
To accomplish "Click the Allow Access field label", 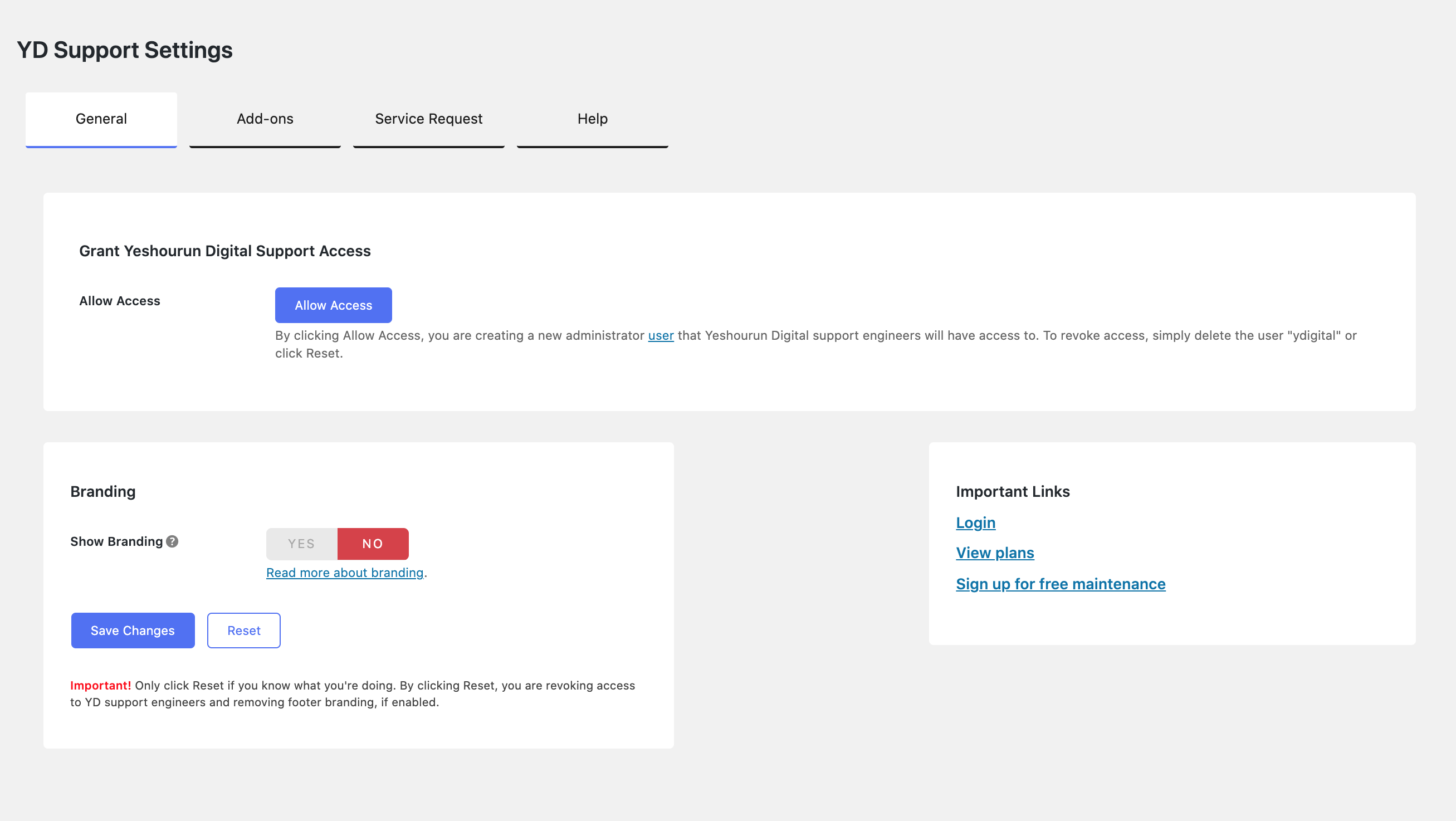I will click(120, 301).
